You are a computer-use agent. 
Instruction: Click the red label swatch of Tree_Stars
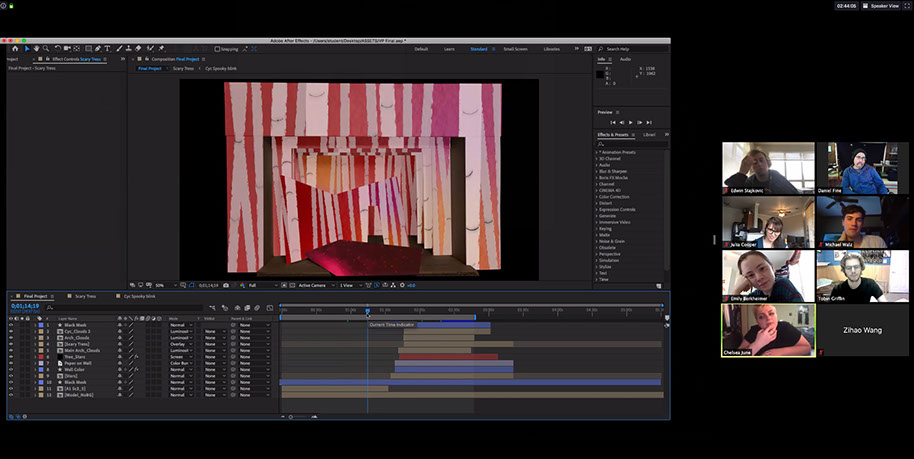click(x=41, y=356)
